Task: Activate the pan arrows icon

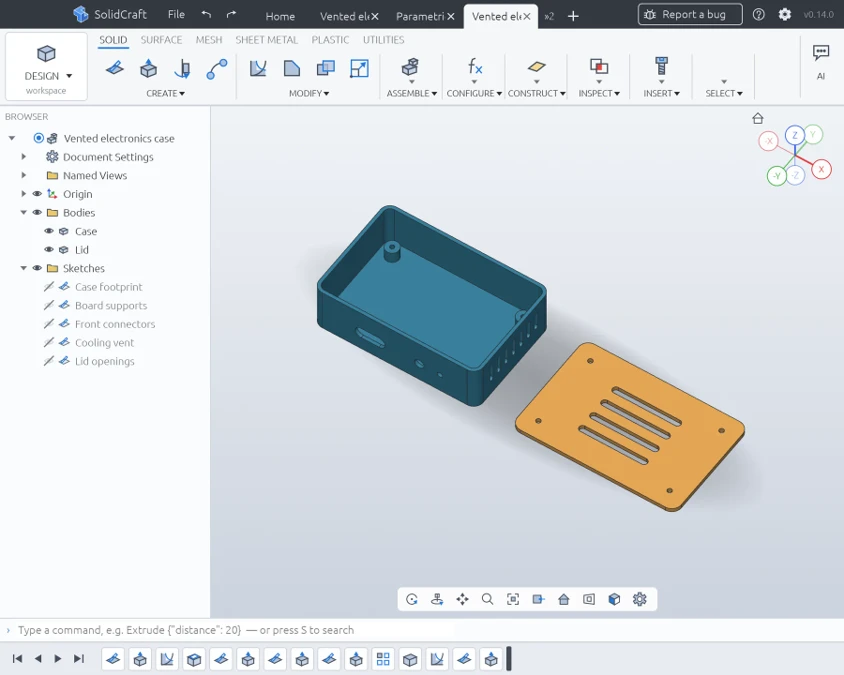Action: 462,599
